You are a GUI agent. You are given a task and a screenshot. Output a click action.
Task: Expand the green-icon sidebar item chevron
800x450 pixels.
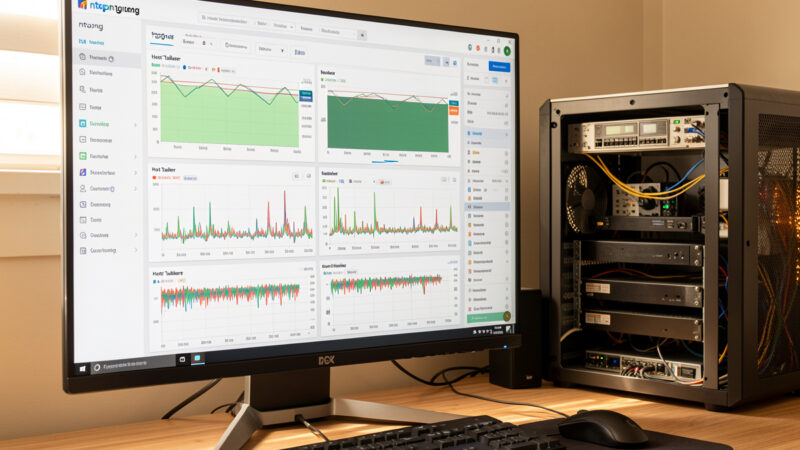[136, 157]
